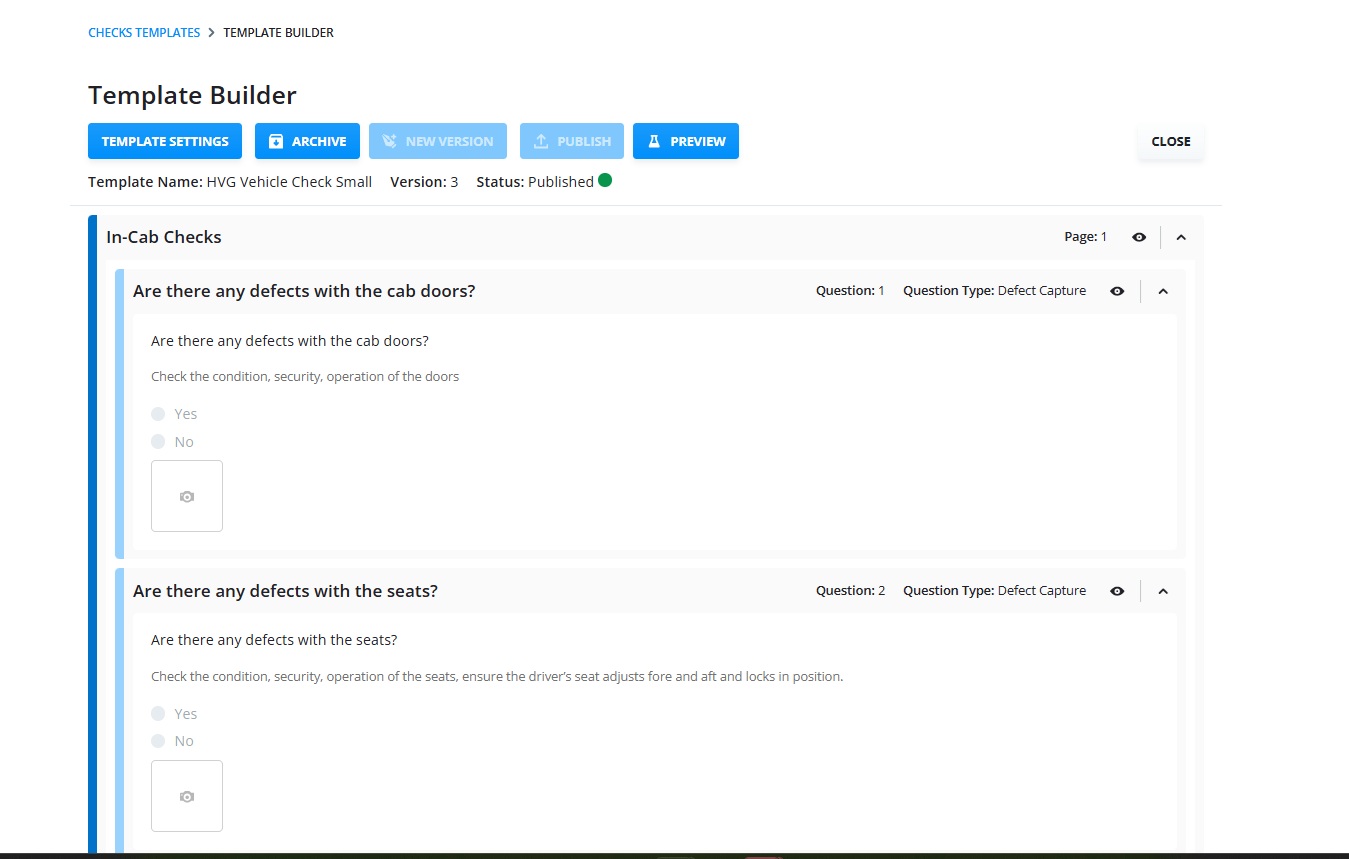Collapse the In-Cab Checks page section
Viewport: 1349px width, 859px height.
coord(1181,237)
